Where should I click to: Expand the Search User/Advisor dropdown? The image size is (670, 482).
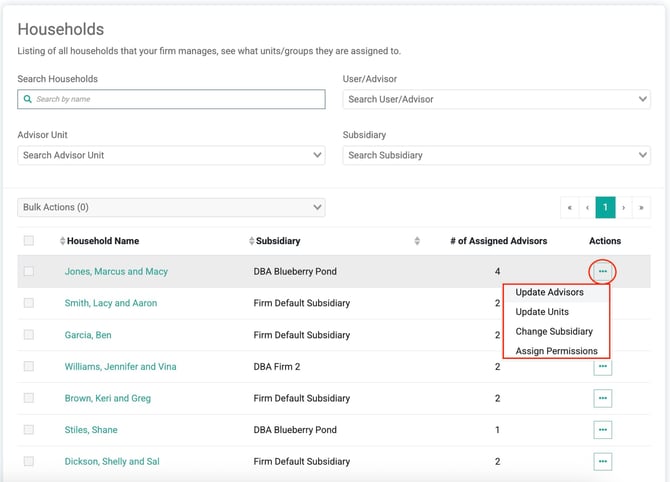tap(497, 99)
